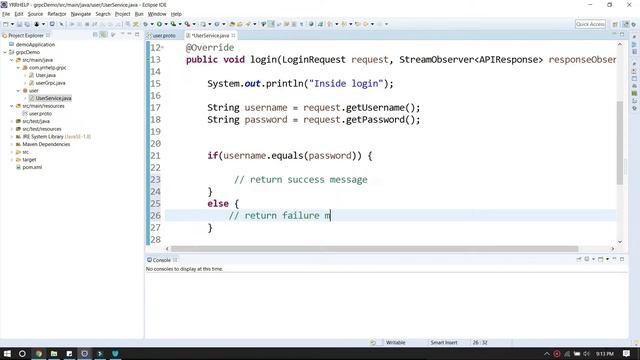640x360 pixels.
Task: Click the editor vertical scrollbar thumb
Action: (620, 142)
